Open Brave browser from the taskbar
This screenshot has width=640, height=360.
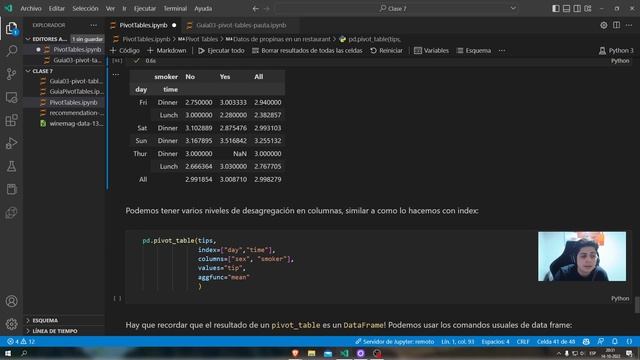[x=295, y=353]
